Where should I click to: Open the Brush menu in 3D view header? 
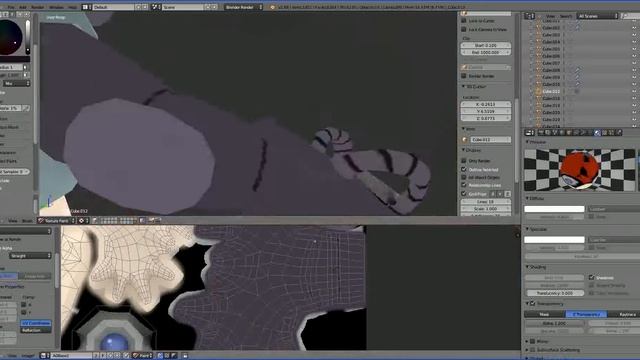tap(27, 221)
